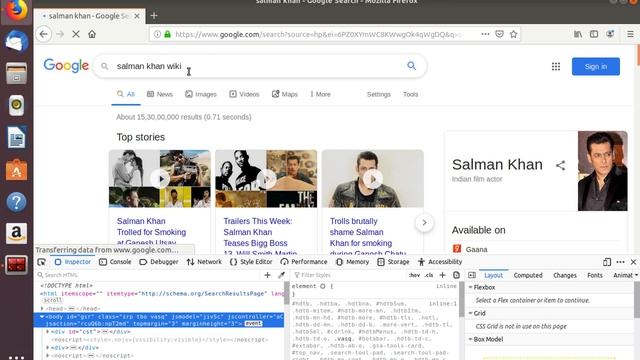Screen dimensions: 640x360
Task: Show more inspector sidebar tabs dropdown
Action: [636, 275]
